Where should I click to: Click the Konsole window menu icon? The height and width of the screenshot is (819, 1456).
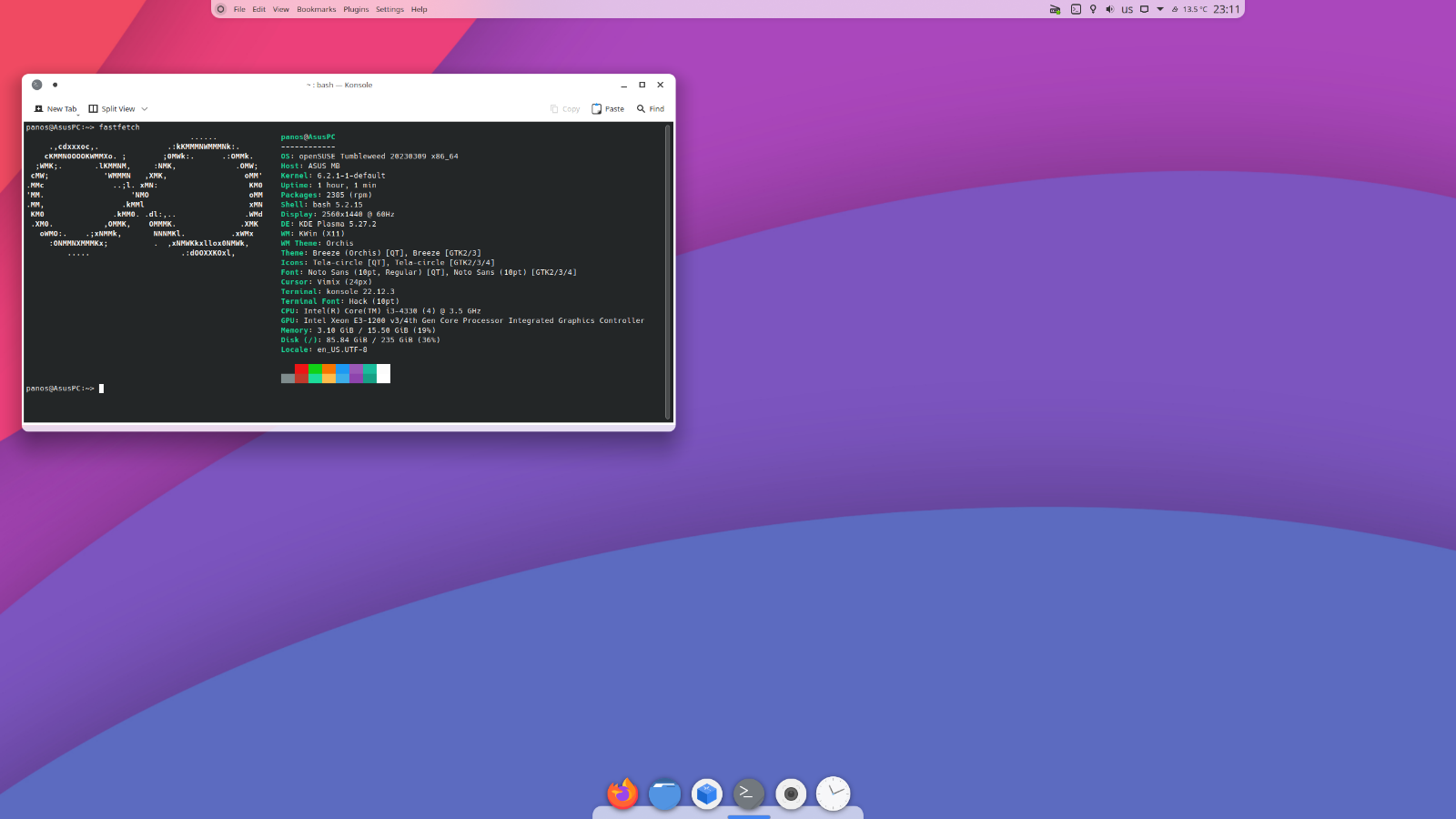click(x=36, y=85)
